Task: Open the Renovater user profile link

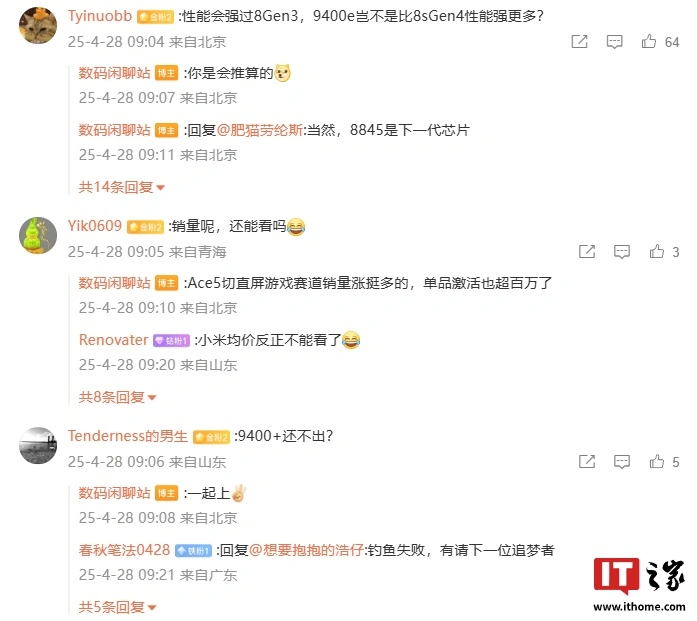Action: click(113, 340)
